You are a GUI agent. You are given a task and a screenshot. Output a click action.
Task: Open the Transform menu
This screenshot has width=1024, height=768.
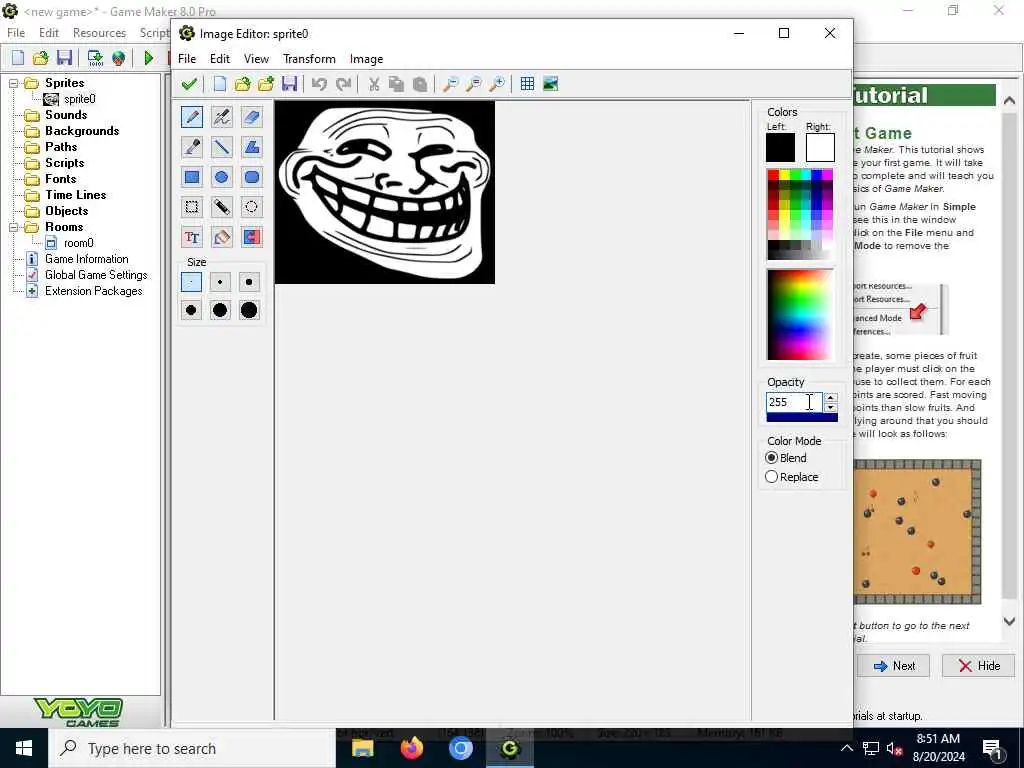(309, 59)
